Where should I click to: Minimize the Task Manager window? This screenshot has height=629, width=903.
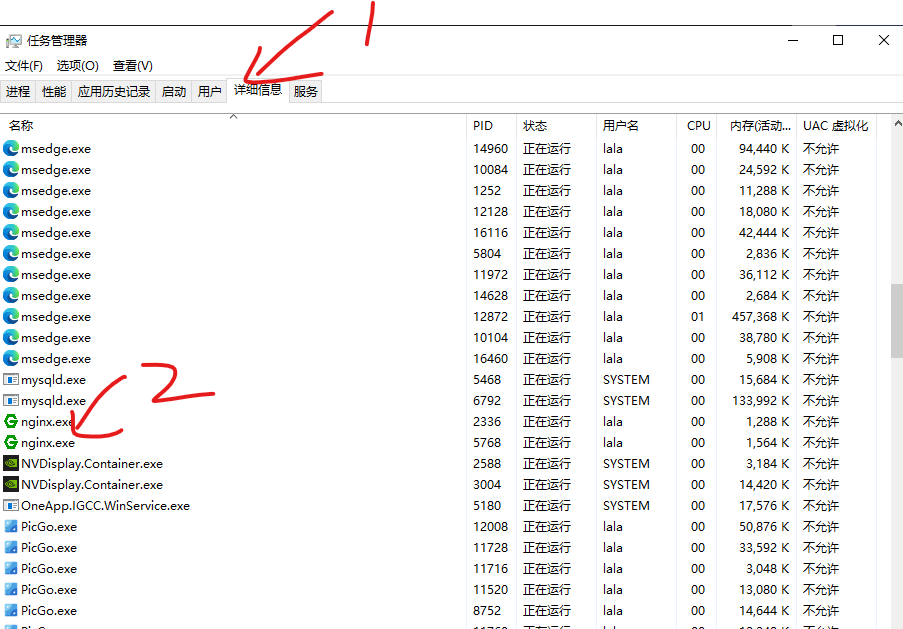(x=793, y=40)
